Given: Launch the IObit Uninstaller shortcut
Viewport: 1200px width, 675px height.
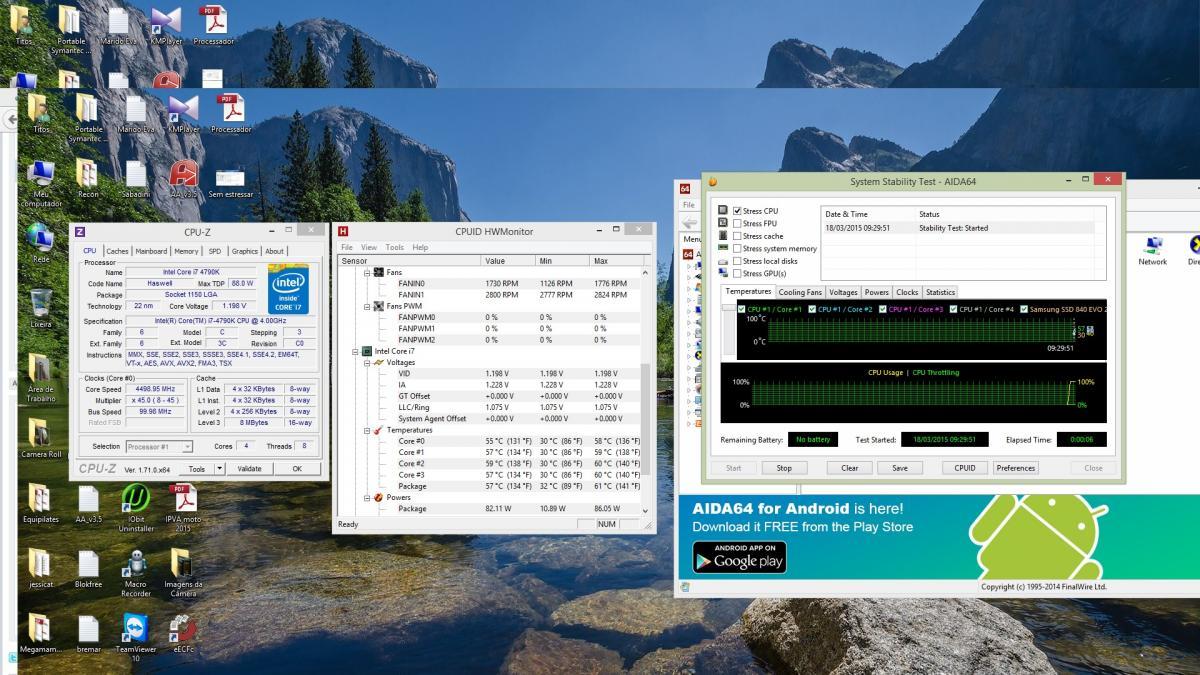Looking at the screenshot, I should [135, 498].
